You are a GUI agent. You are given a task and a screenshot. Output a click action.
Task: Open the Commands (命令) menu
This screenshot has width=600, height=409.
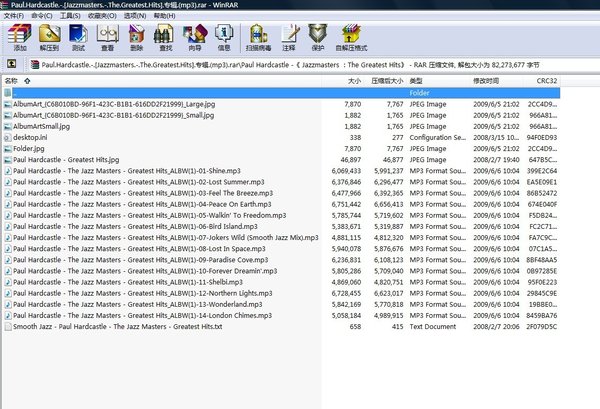(42, 16)
